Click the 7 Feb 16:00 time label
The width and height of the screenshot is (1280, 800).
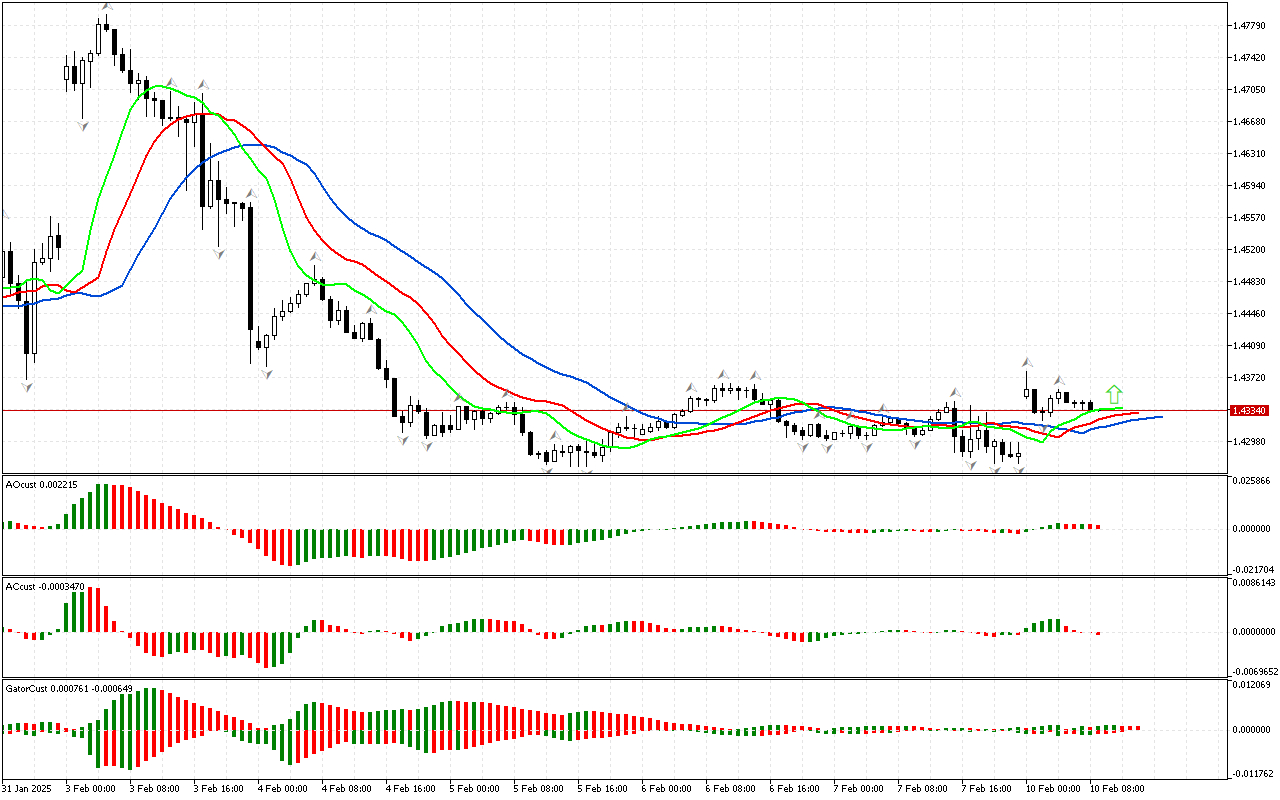(x=986, y=789)
